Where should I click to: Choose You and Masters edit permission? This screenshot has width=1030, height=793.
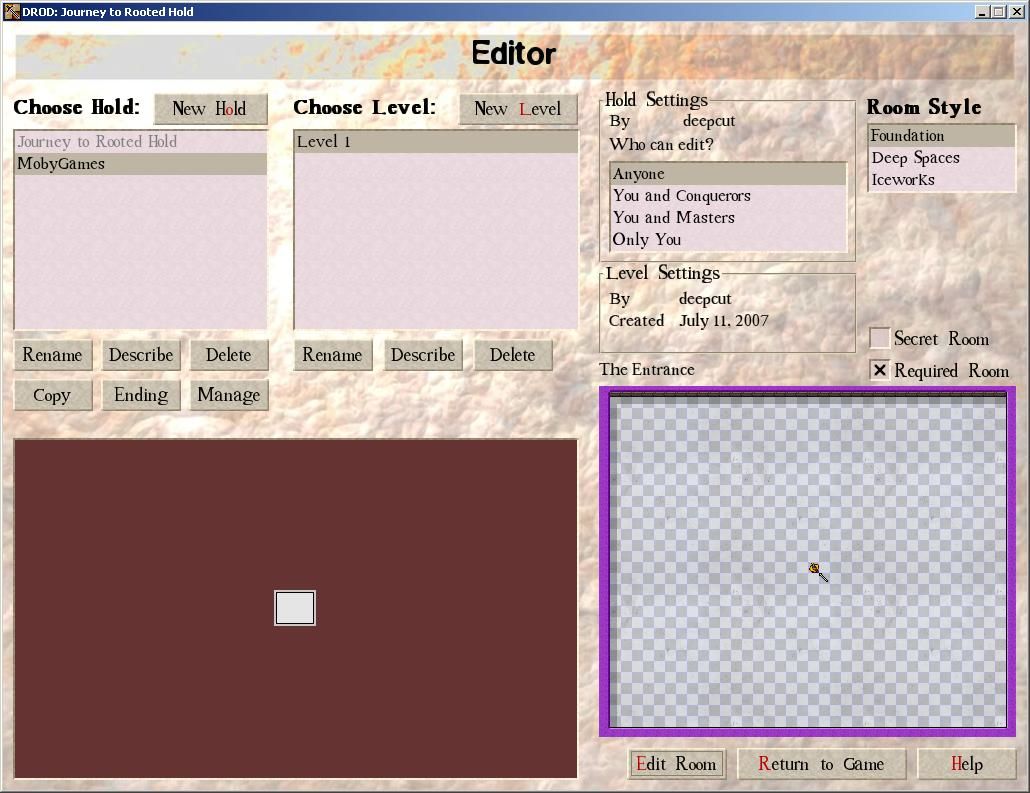(728, 217)
